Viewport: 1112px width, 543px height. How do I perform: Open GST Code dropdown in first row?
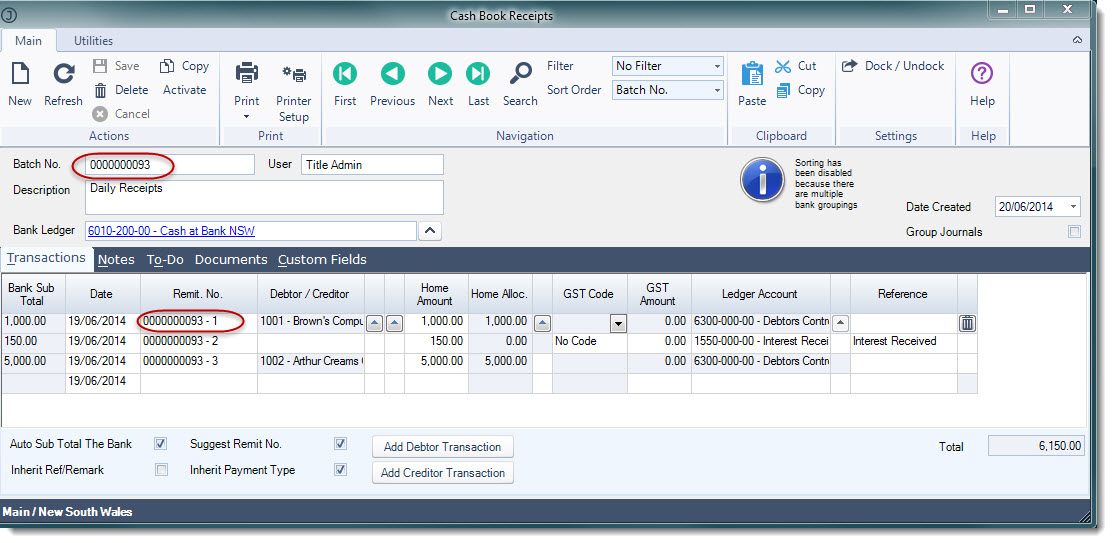(618, 324)
